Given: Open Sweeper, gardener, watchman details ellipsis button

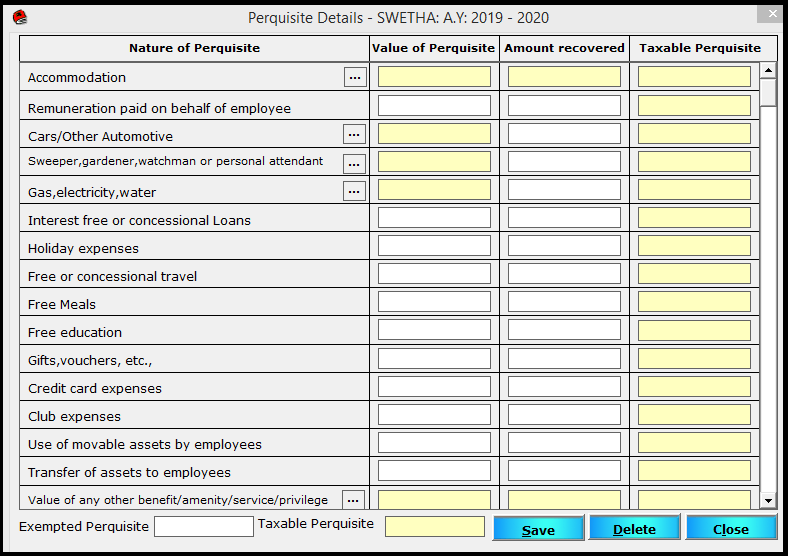Looking at the screenshot, I should pyautogui.click(x=354, y=164).
